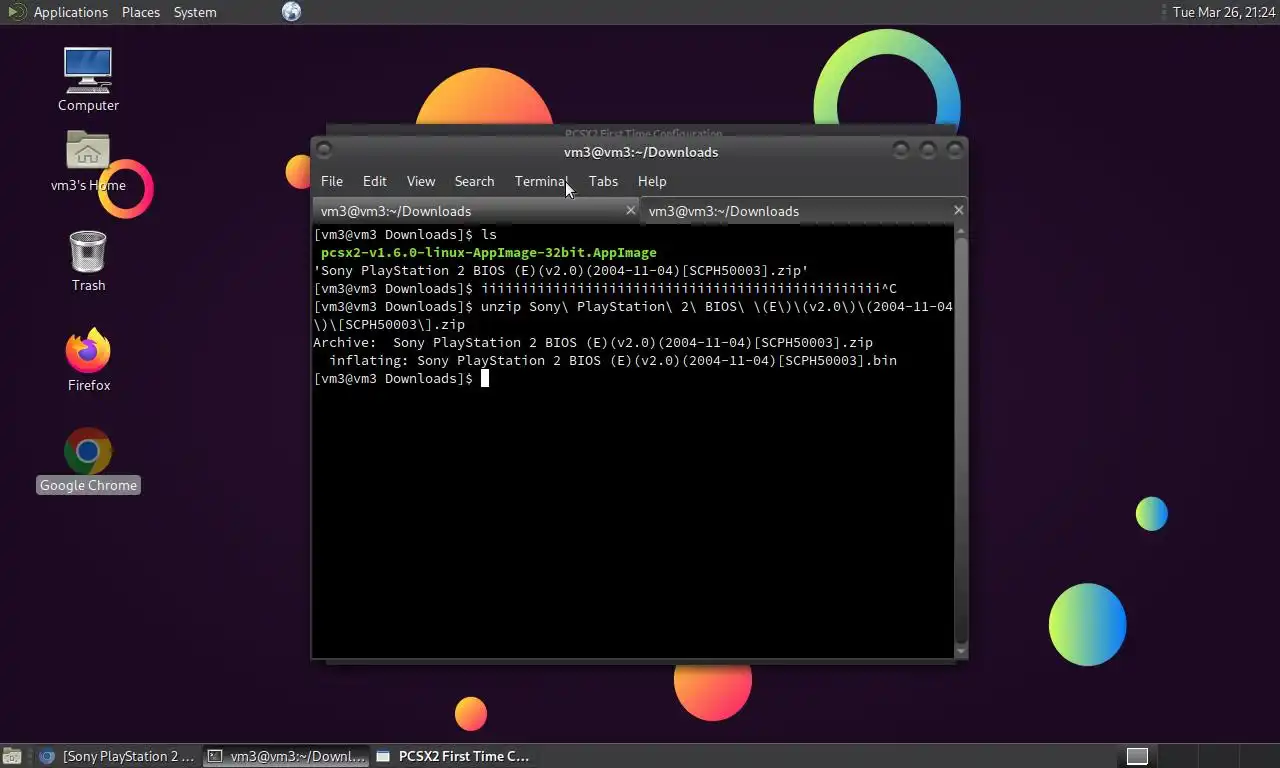Close the second terminal tab
This screenshot has width=1280, height=768.
[x=958, y=210]
